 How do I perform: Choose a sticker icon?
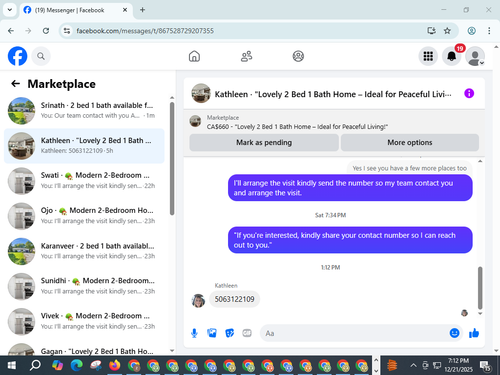pyautogui.click(x=229, y=333)
